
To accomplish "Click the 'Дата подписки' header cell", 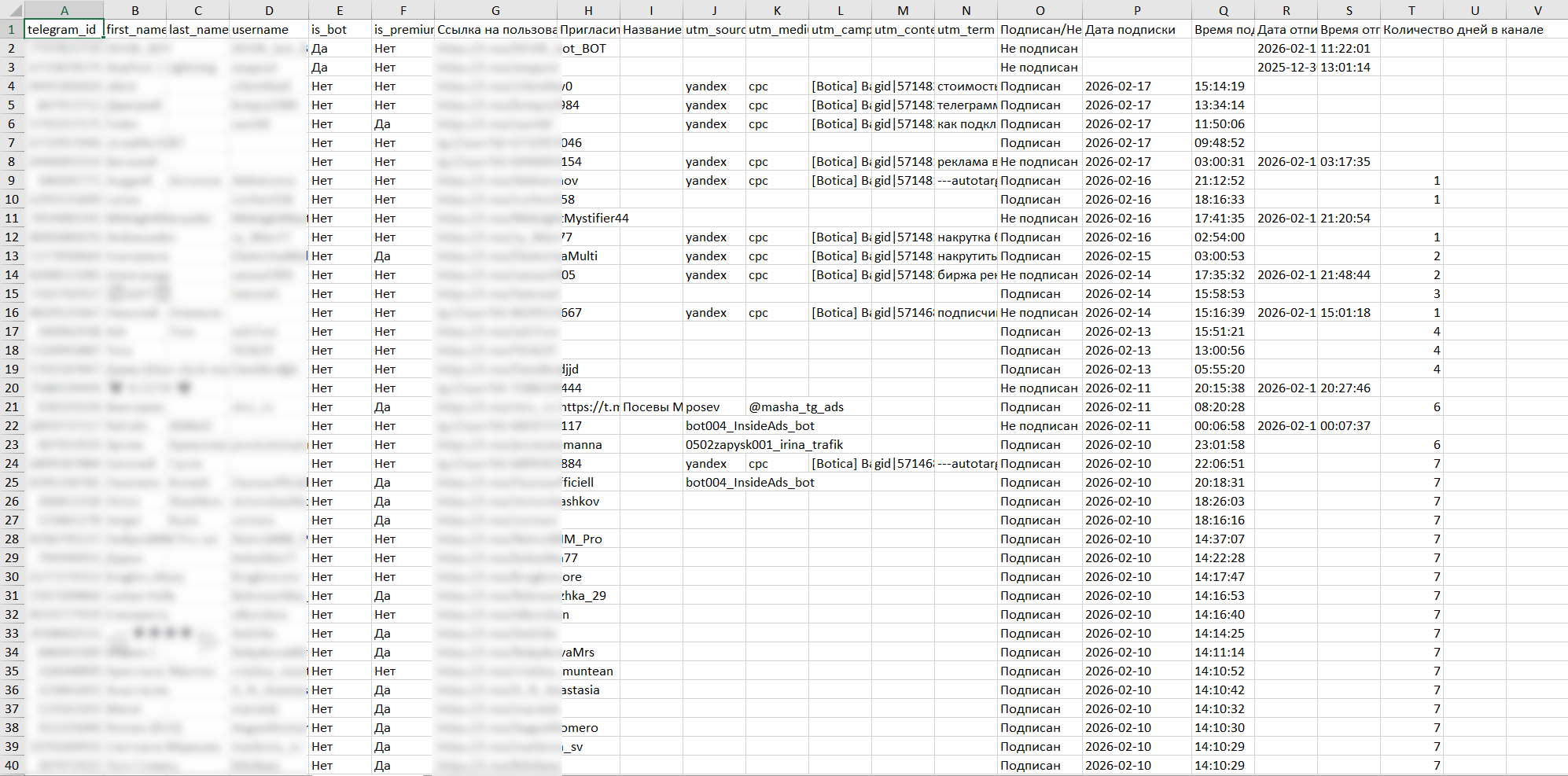I will point(1136,29).
